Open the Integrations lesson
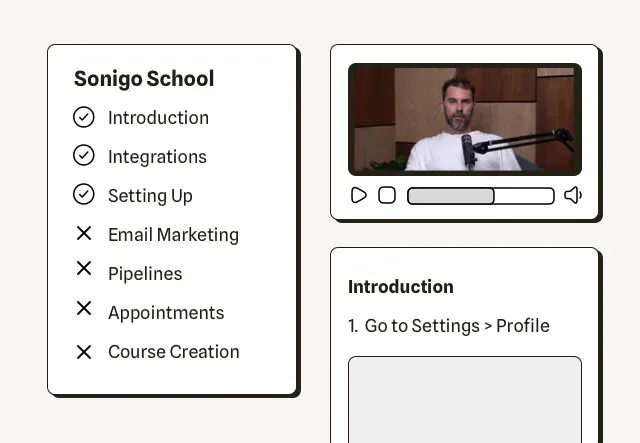The image size is (640, 443). [x=157, y=157]
